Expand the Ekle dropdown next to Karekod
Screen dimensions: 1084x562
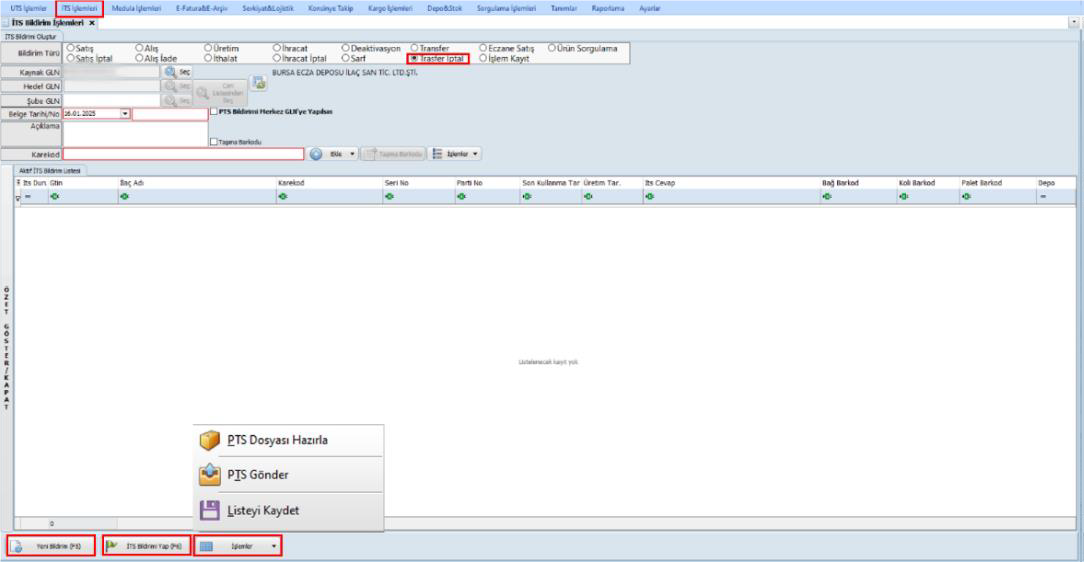pyautogui.click(x=352, y=154)
